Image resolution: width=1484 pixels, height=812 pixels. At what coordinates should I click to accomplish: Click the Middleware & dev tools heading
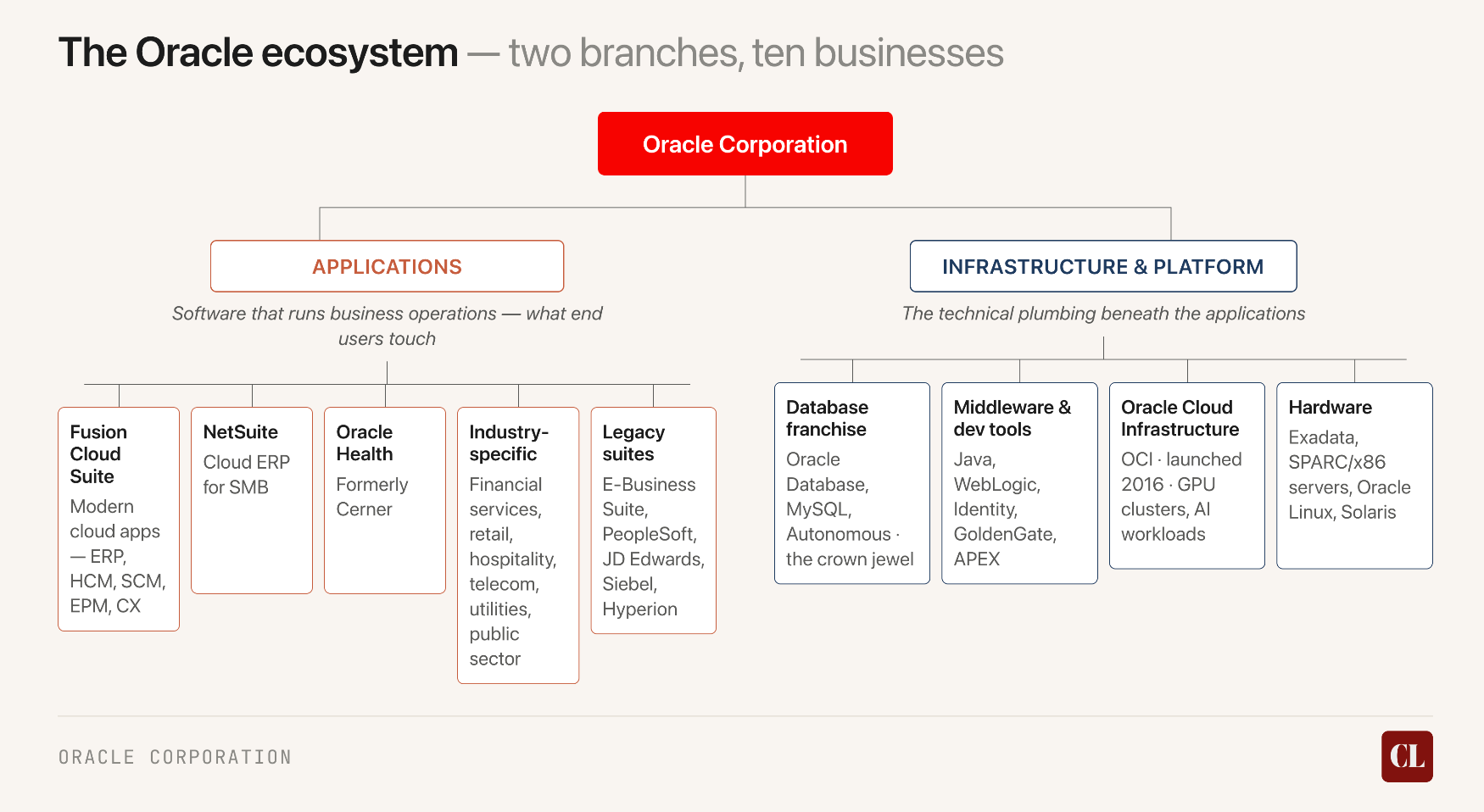pyautogui.click(x=1012, y=419)
